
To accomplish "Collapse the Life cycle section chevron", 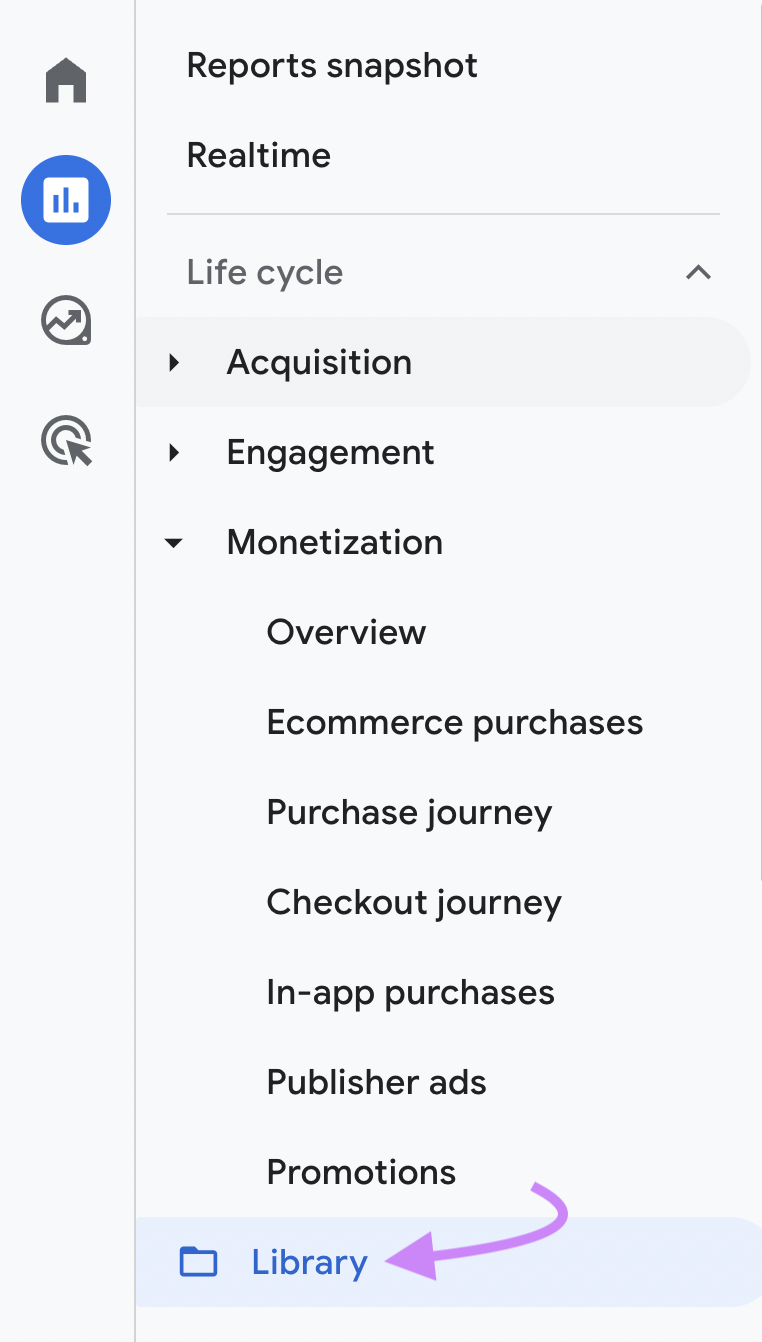I will (x=698, y=272).
